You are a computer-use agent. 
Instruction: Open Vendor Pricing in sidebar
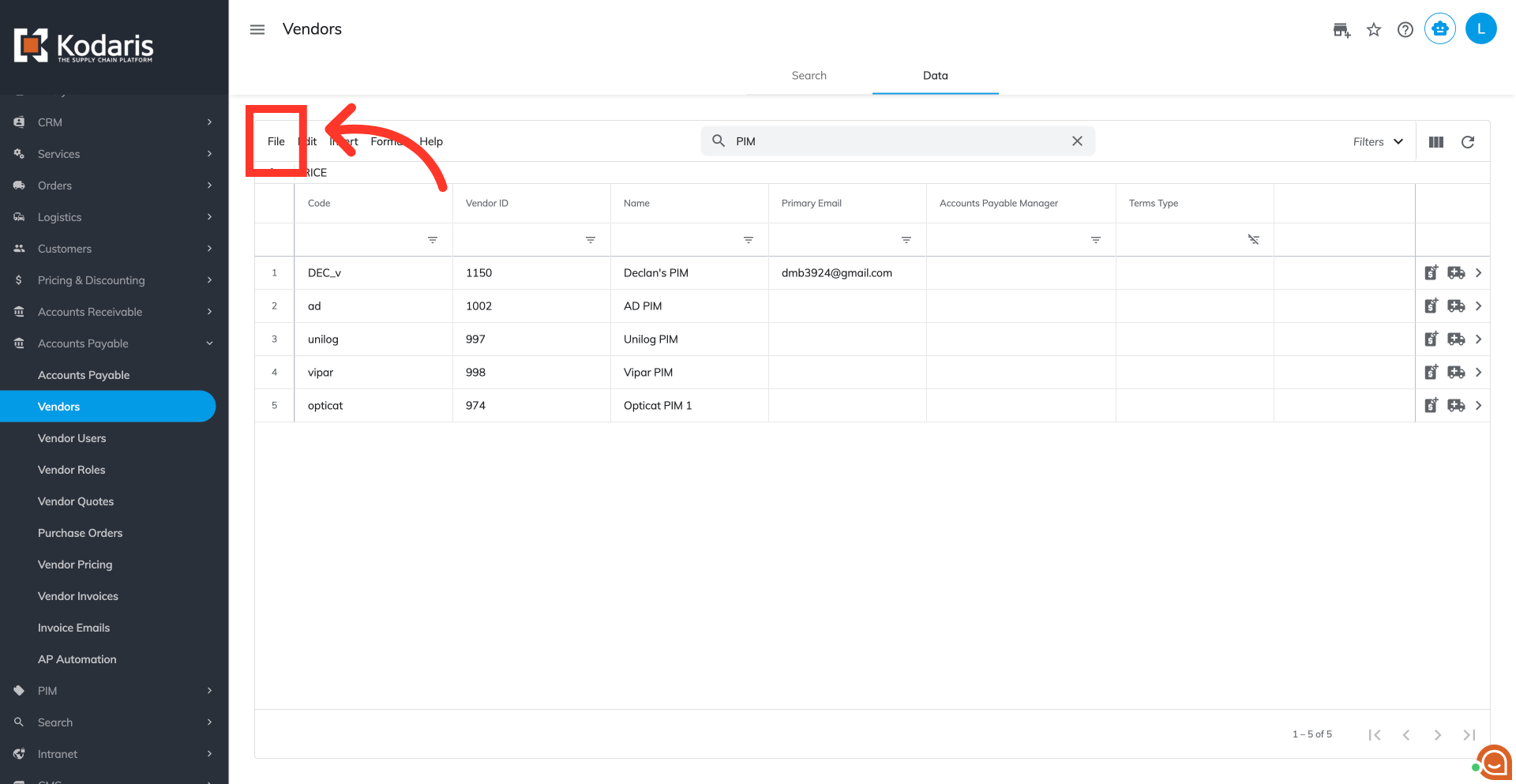[x=75, y=565]
